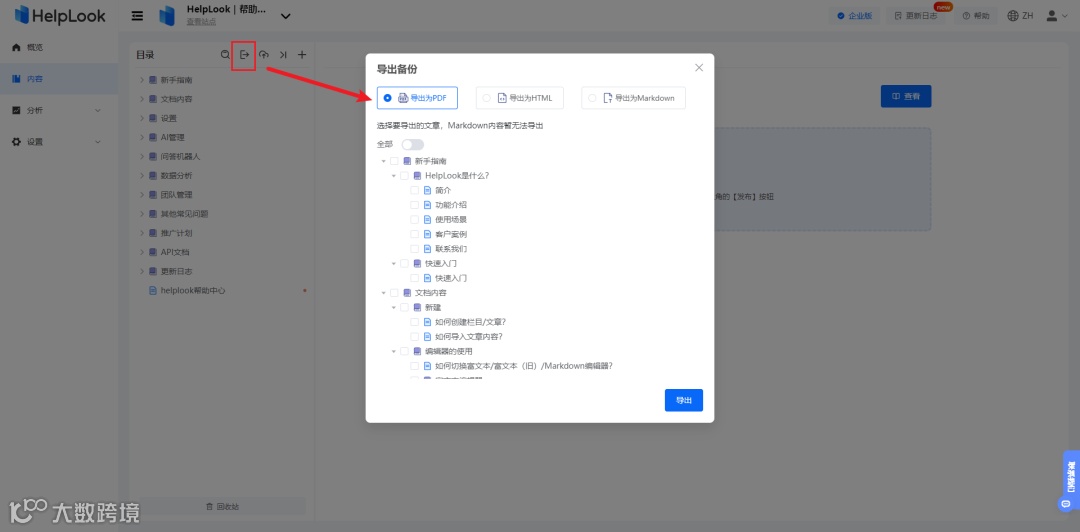The width and height of the screenshot is (1080, 532).
Task: Check the HelpLook是什么? checkbox
Action: click(x=404, y=176)
